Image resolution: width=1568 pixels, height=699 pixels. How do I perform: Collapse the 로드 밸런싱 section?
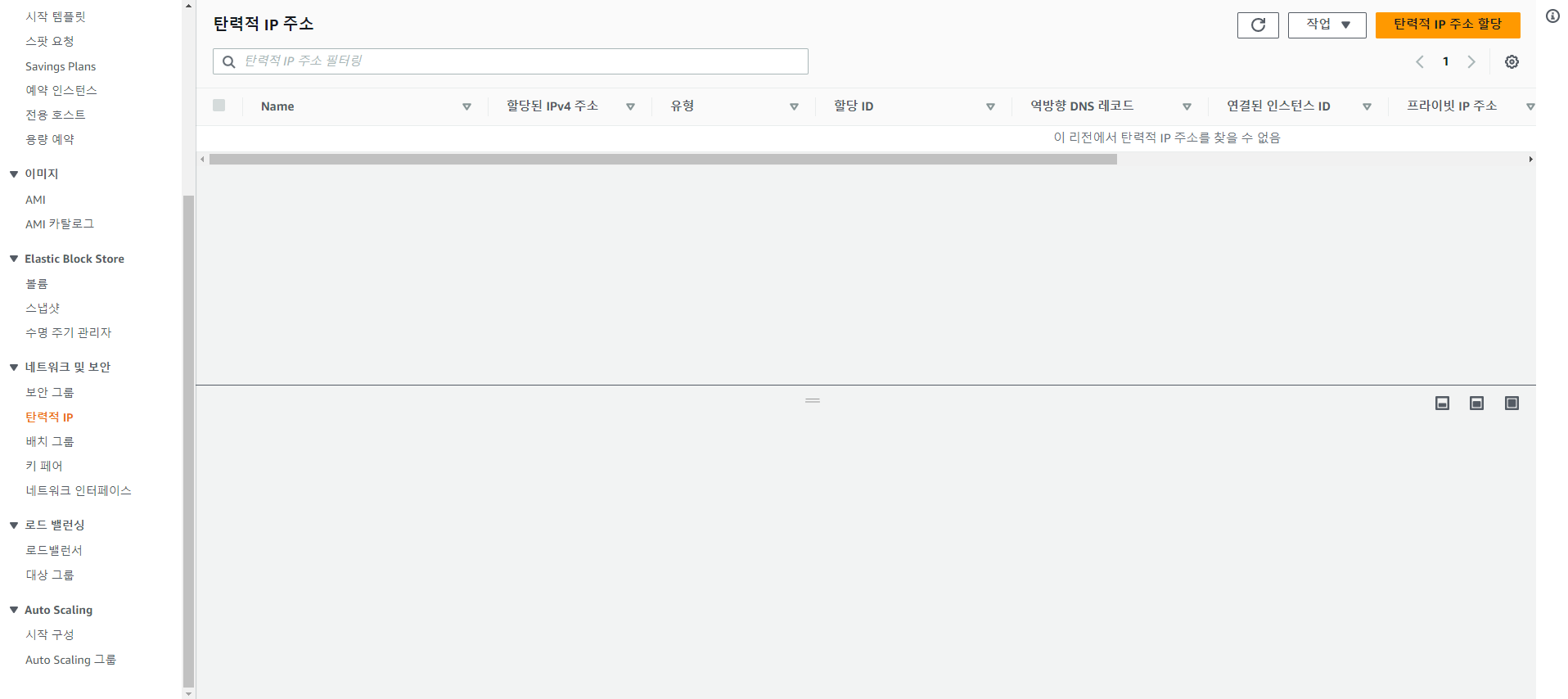(x=14, y=525)
